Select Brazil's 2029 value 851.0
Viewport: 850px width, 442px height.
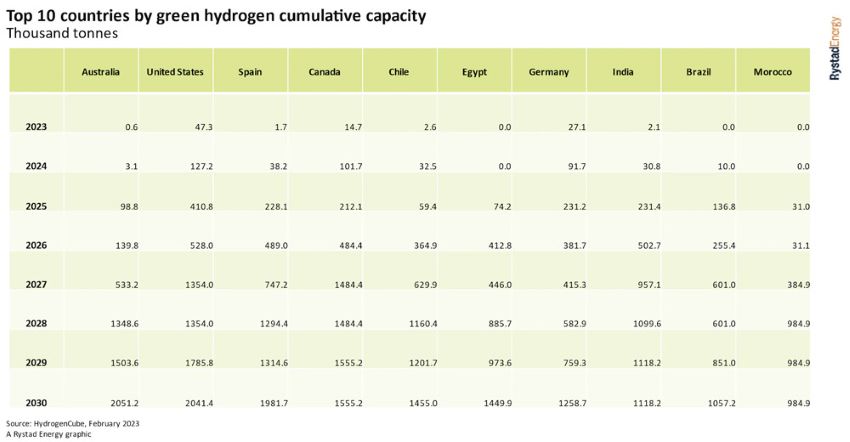pos(723,362)
